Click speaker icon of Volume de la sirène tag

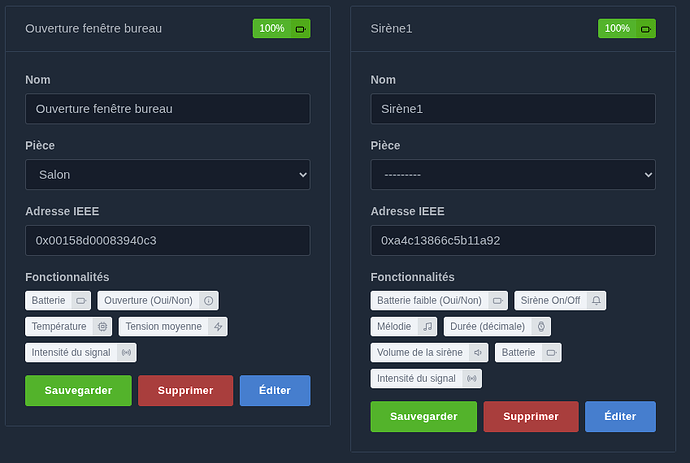click(478, 353)
